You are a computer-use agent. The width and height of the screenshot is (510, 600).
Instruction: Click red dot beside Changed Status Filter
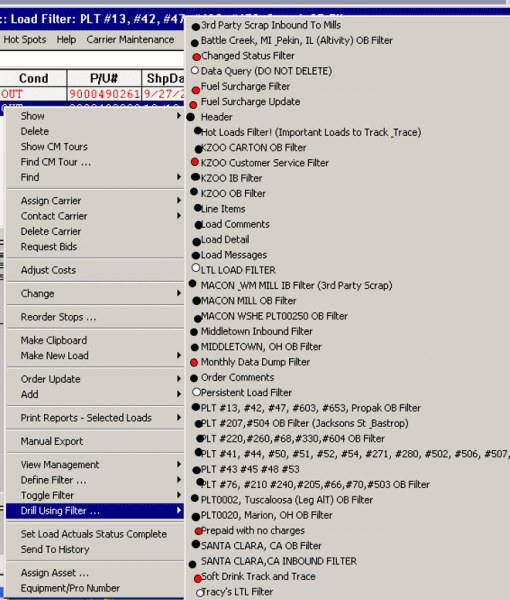point(197,57)
